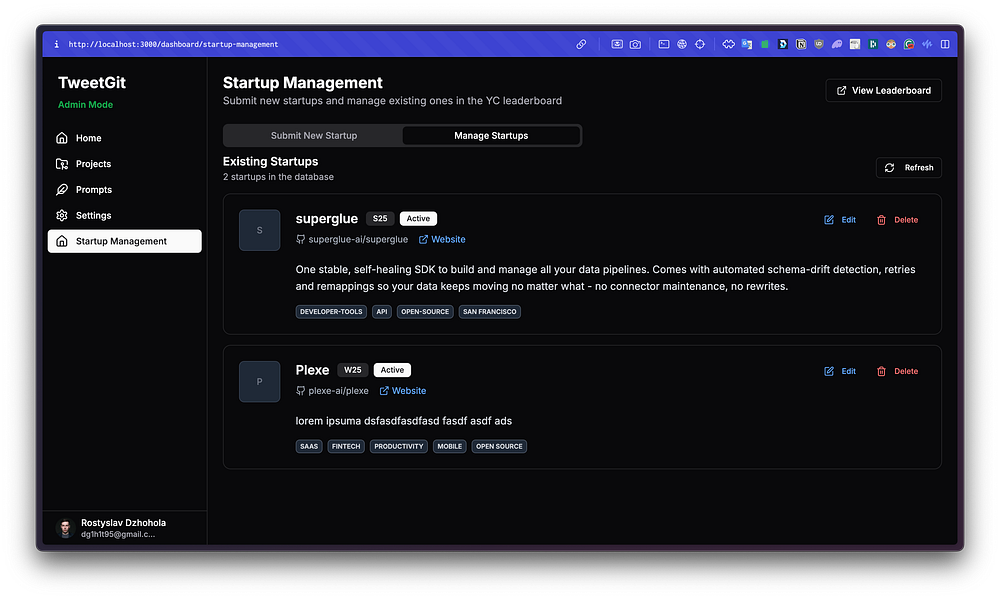Click the audio waveform extension icon
The height and width of the screenshot is (599, 1000).
click(927, 44)
